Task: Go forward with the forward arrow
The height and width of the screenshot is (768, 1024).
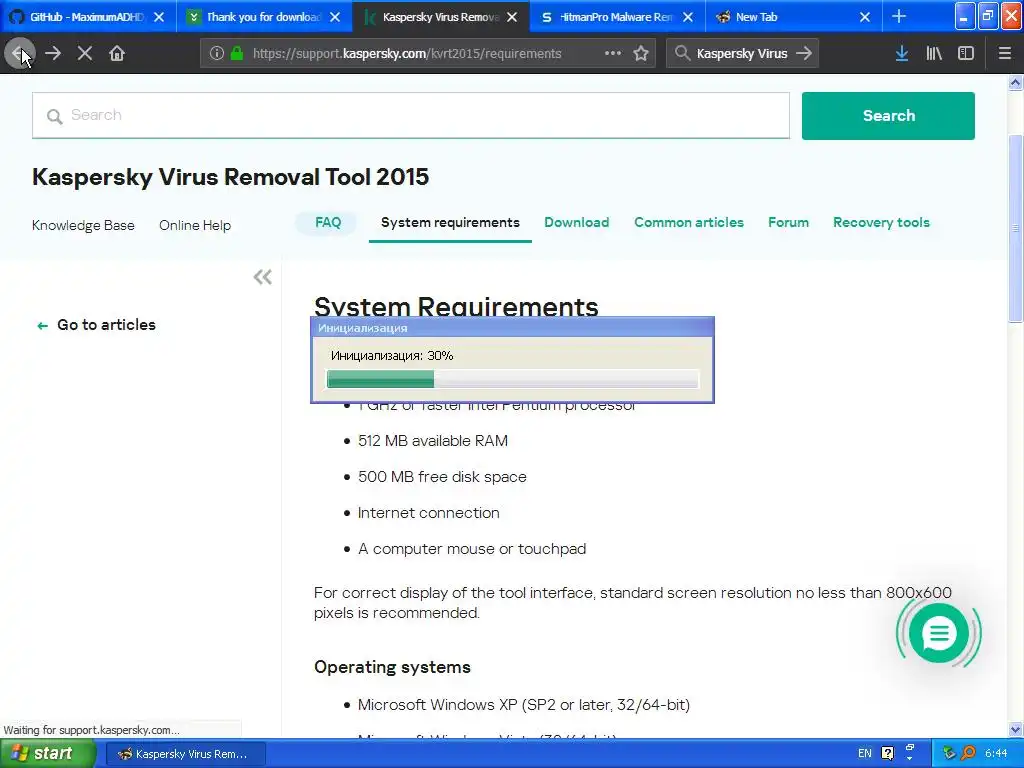Action: [x=53, y=54]
